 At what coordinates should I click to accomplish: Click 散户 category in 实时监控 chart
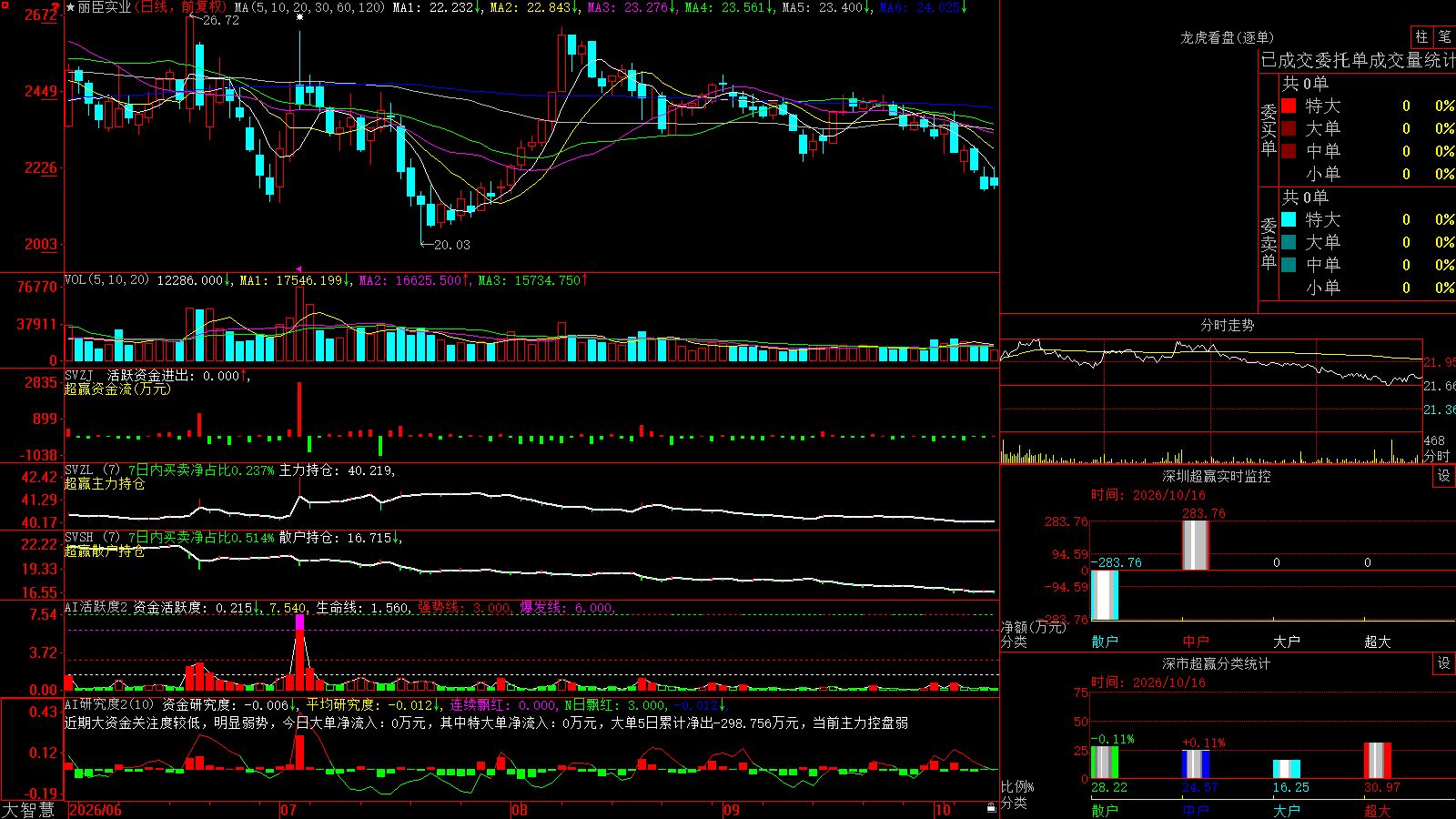[x=1105, y=642]
